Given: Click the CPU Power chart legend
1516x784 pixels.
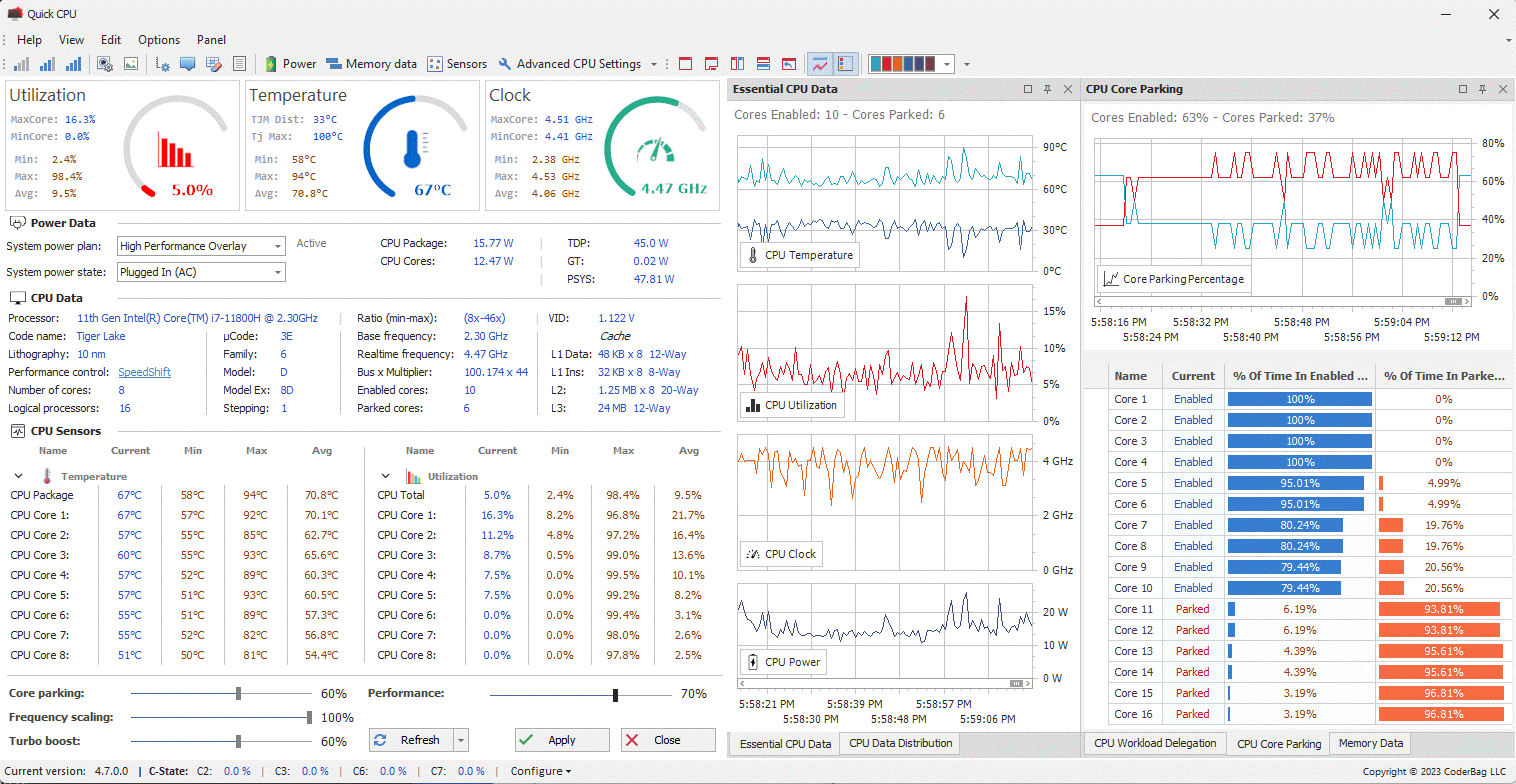Looking at the screenshot, I should 783,661.
